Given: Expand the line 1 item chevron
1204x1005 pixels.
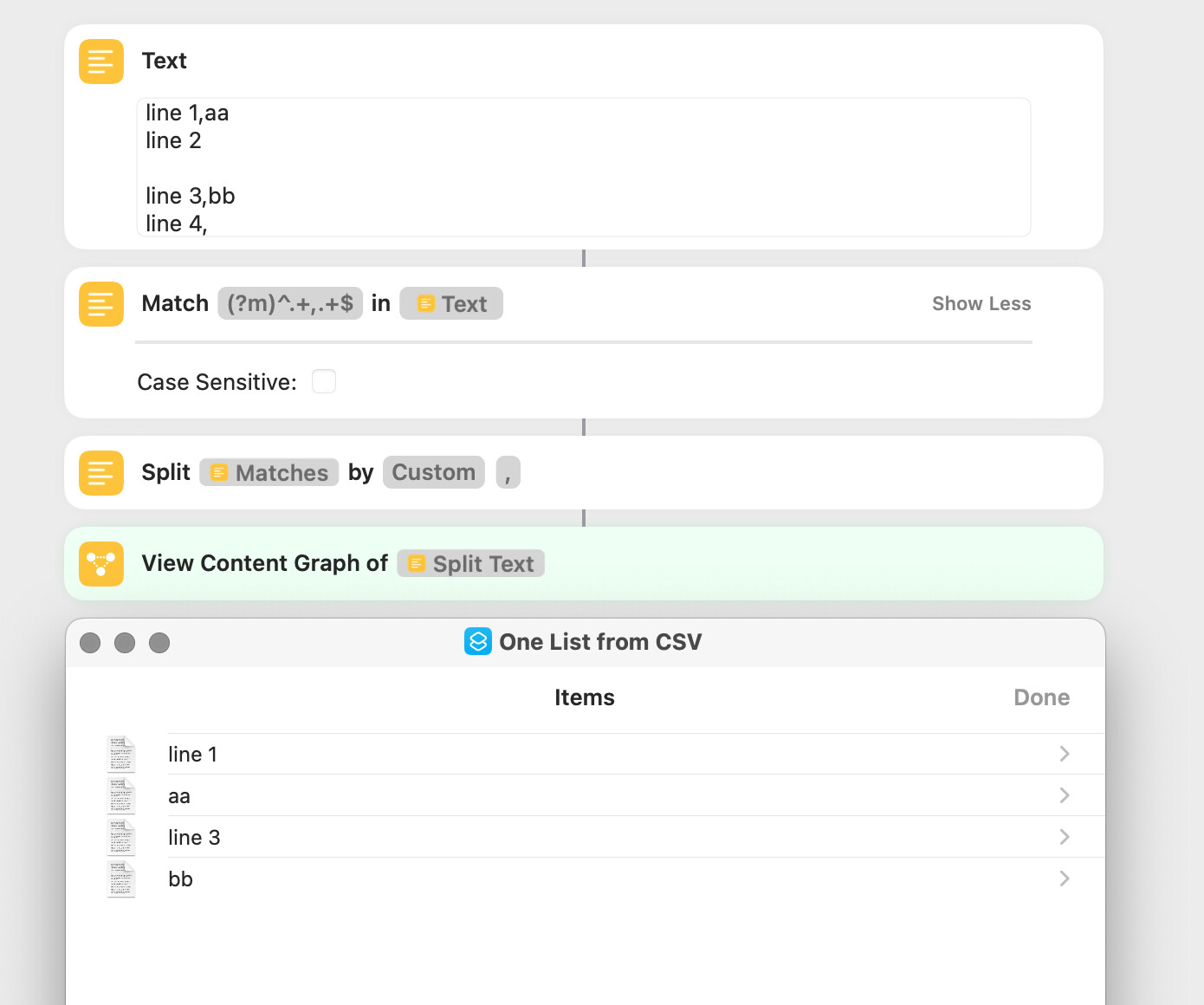Looking at the screenshot, I should (x=1065, y=754).
